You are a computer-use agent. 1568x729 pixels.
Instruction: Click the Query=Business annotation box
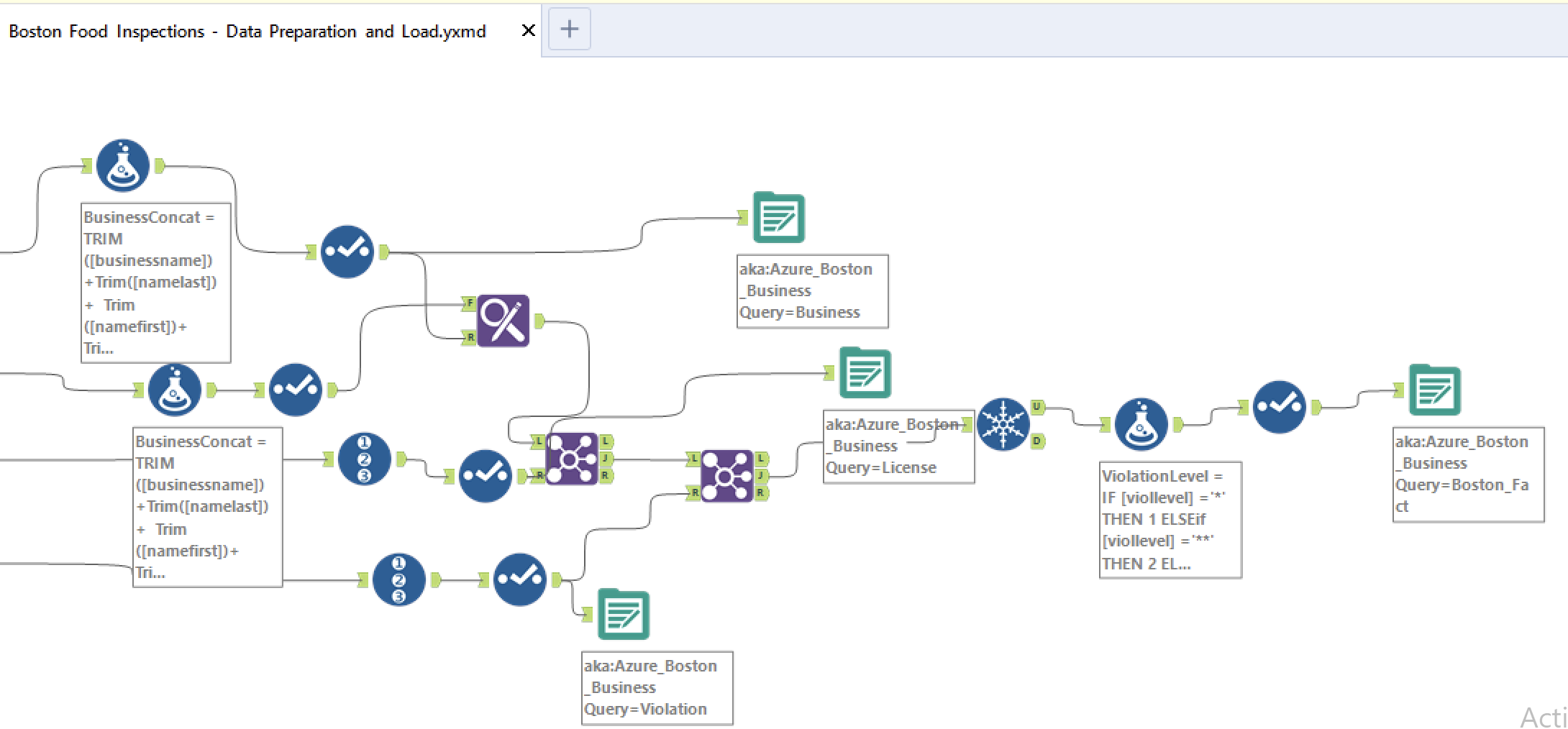pyautogui.click(x=813, y=291)
